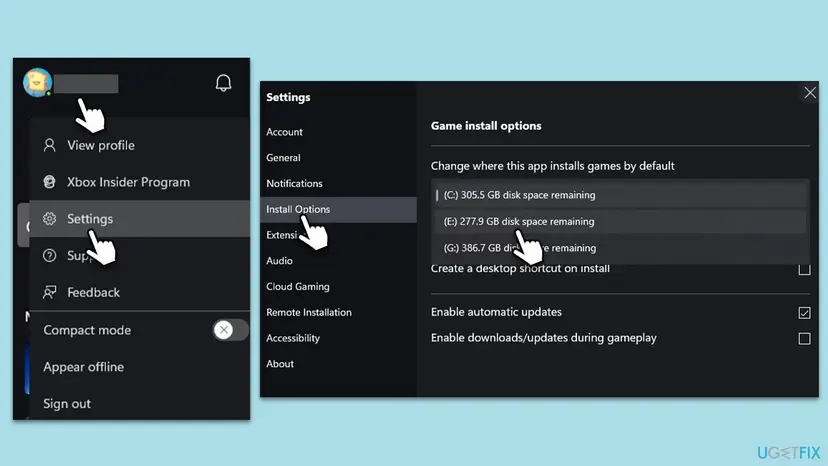Uncheck Enable automatic updates checkbox
Viewport: 828px width, 466px height.
[804, 313]
